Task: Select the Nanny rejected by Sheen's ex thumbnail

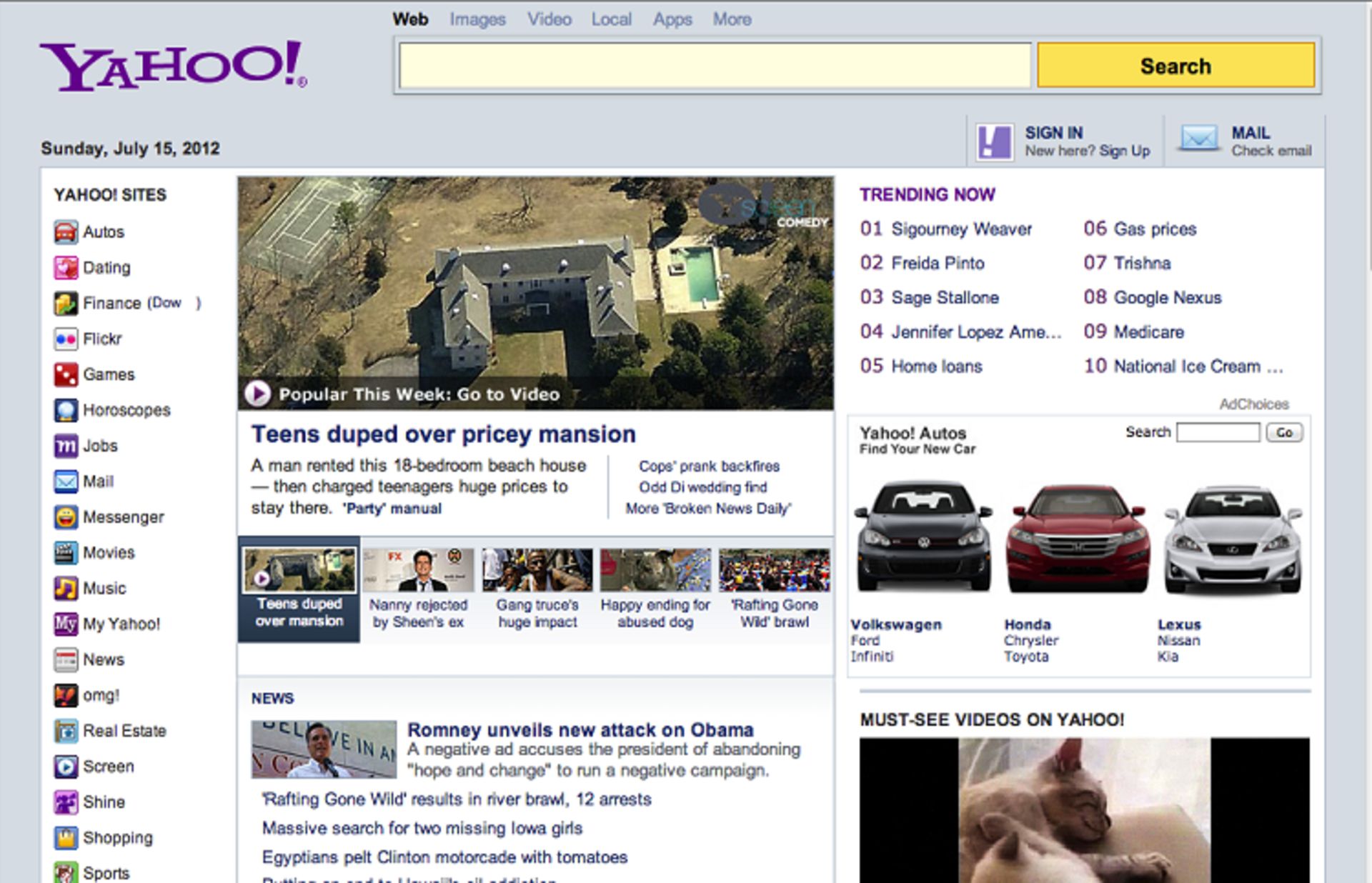Action: [418, 570]
